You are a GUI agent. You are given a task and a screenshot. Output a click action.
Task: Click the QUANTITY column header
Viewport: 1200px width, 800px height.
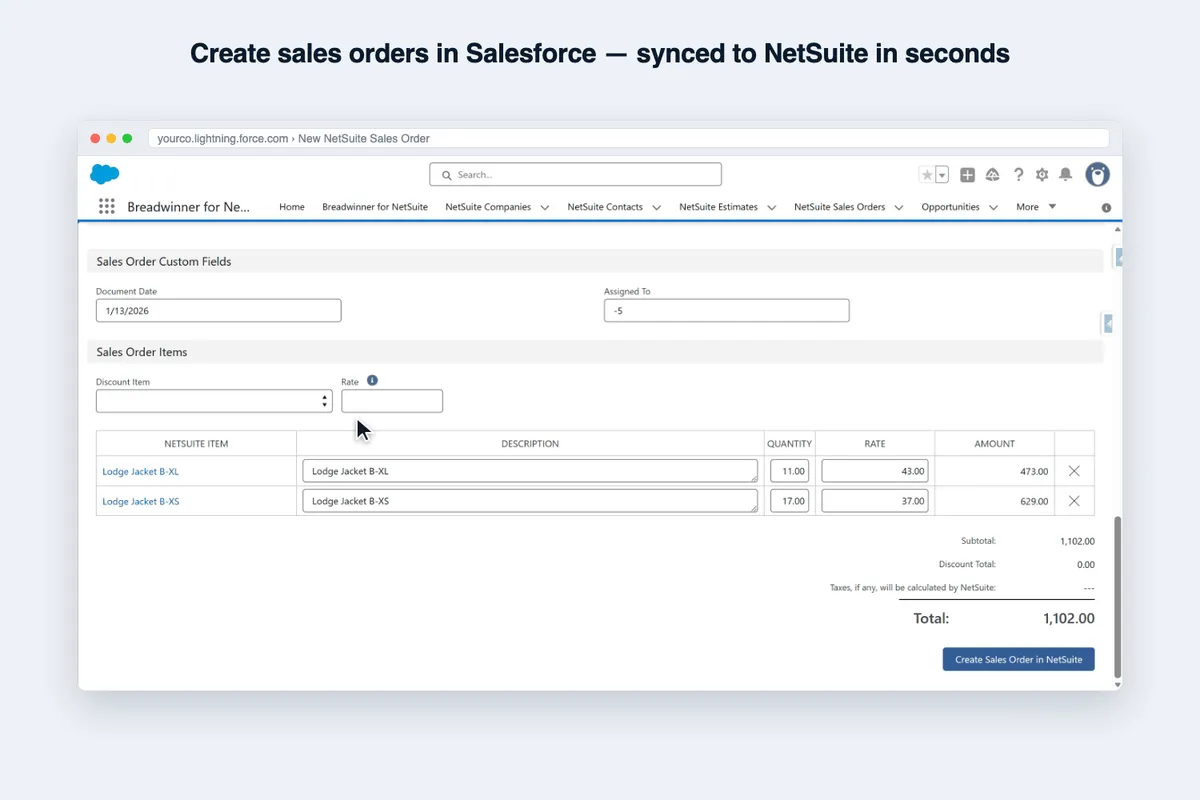pos(790,443)
